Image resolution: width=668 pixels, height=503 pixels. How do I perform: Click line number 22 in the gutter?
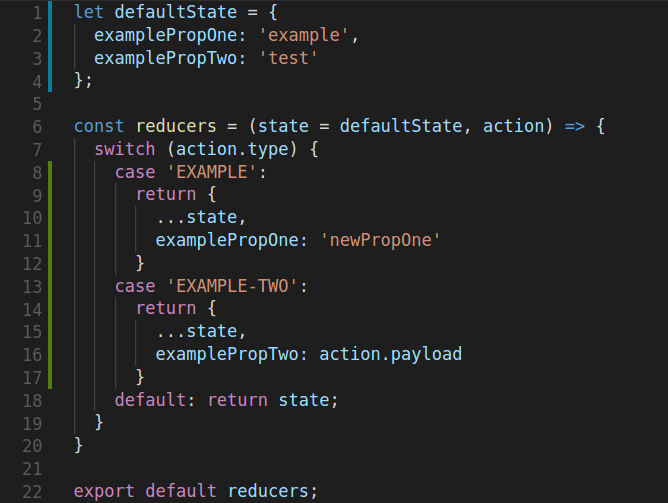click(x=33, y=490)
